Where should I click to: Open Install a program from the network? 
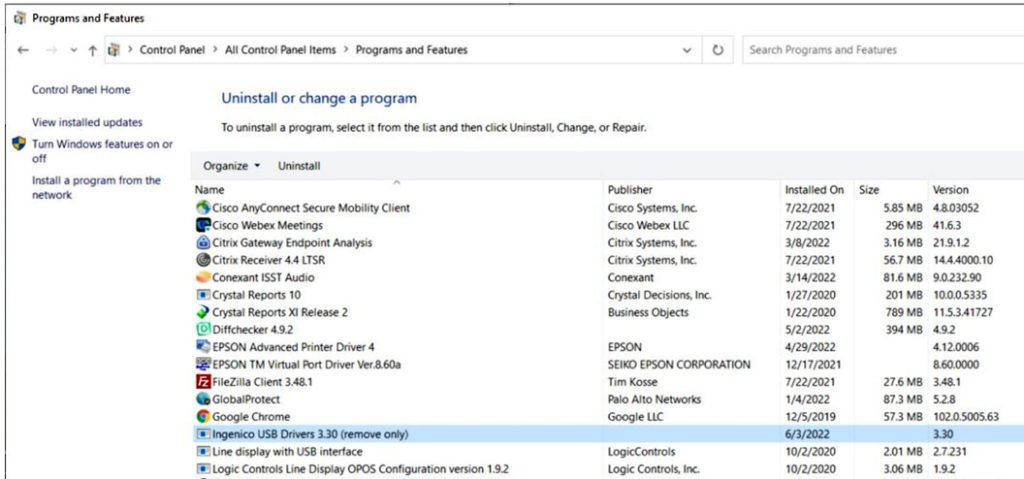click(96, 188)
